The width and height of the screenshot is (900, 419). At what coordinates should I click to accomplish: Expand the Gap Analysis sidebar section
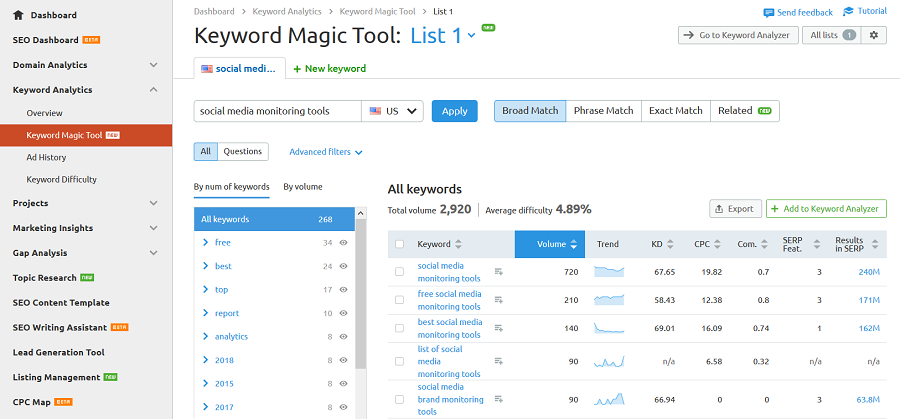click(x=153, y=253)
